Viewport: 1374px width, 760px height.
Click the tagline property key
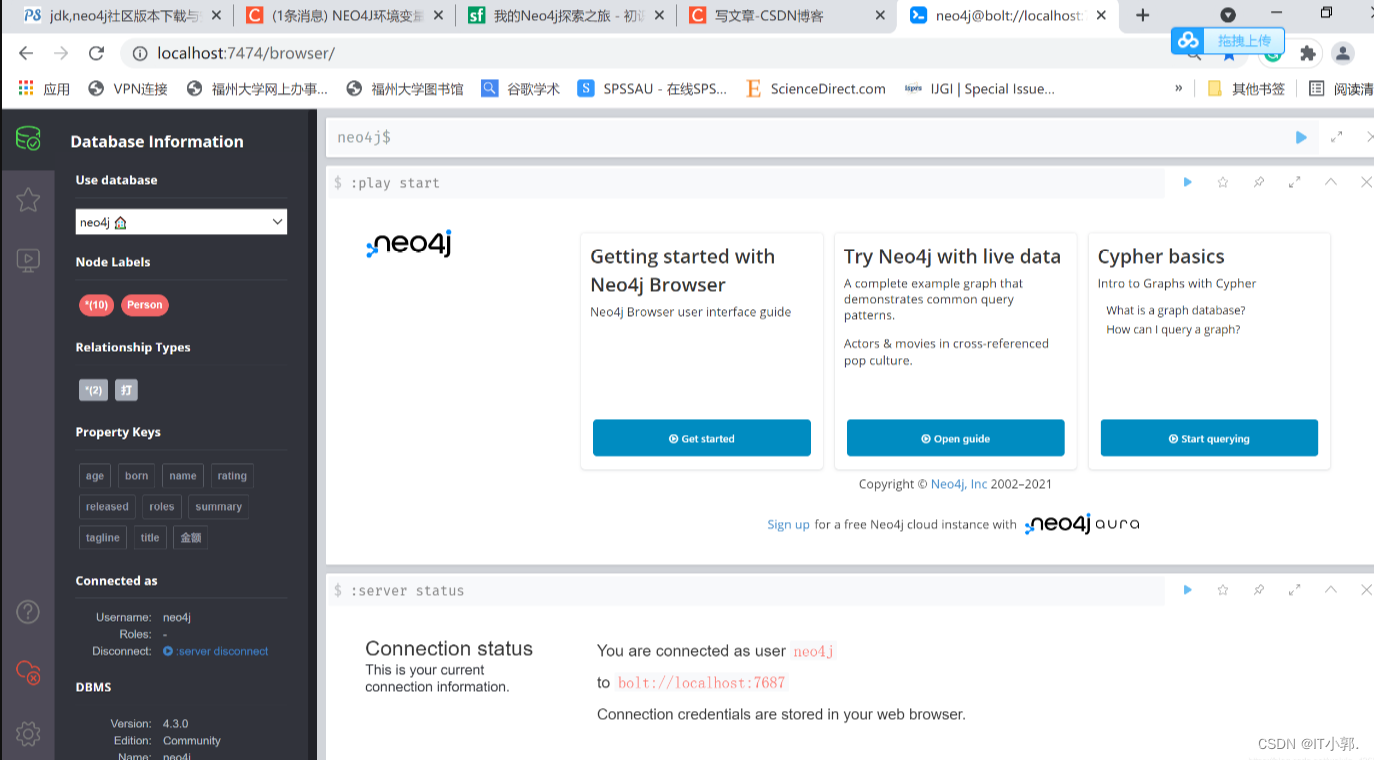pos(103,538)
